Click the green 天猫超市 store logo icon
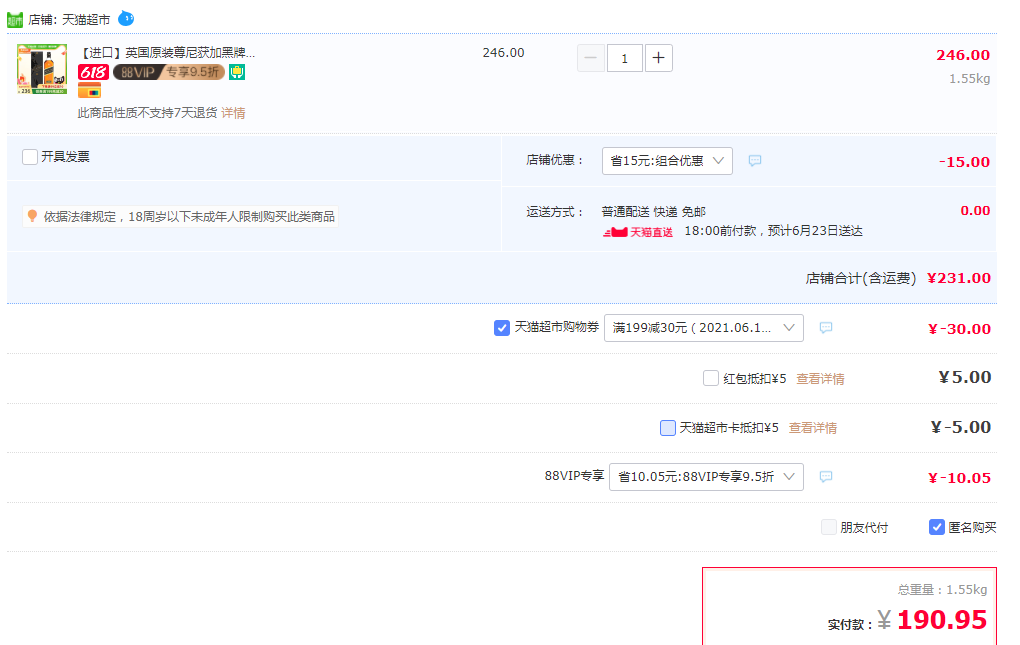 coord(15,20)
